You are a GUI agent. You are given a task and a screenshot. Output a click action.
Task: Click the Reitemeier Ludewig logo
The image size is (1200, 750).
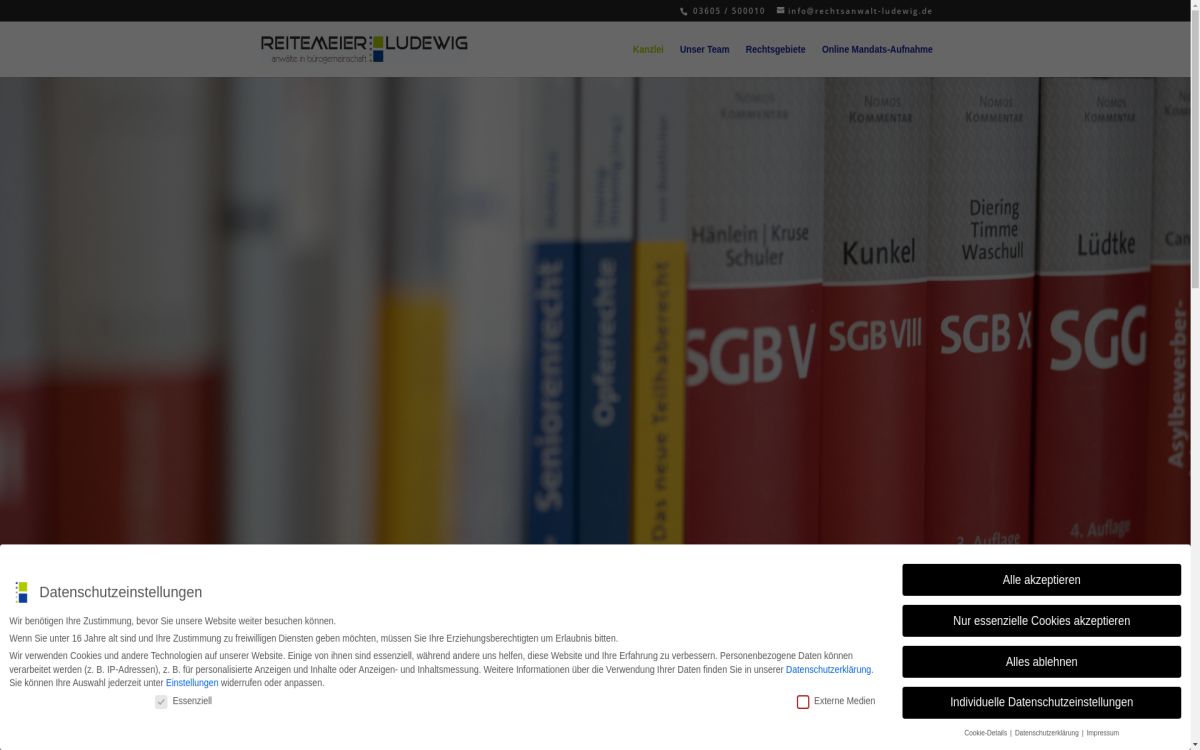[x=364, y=48]
